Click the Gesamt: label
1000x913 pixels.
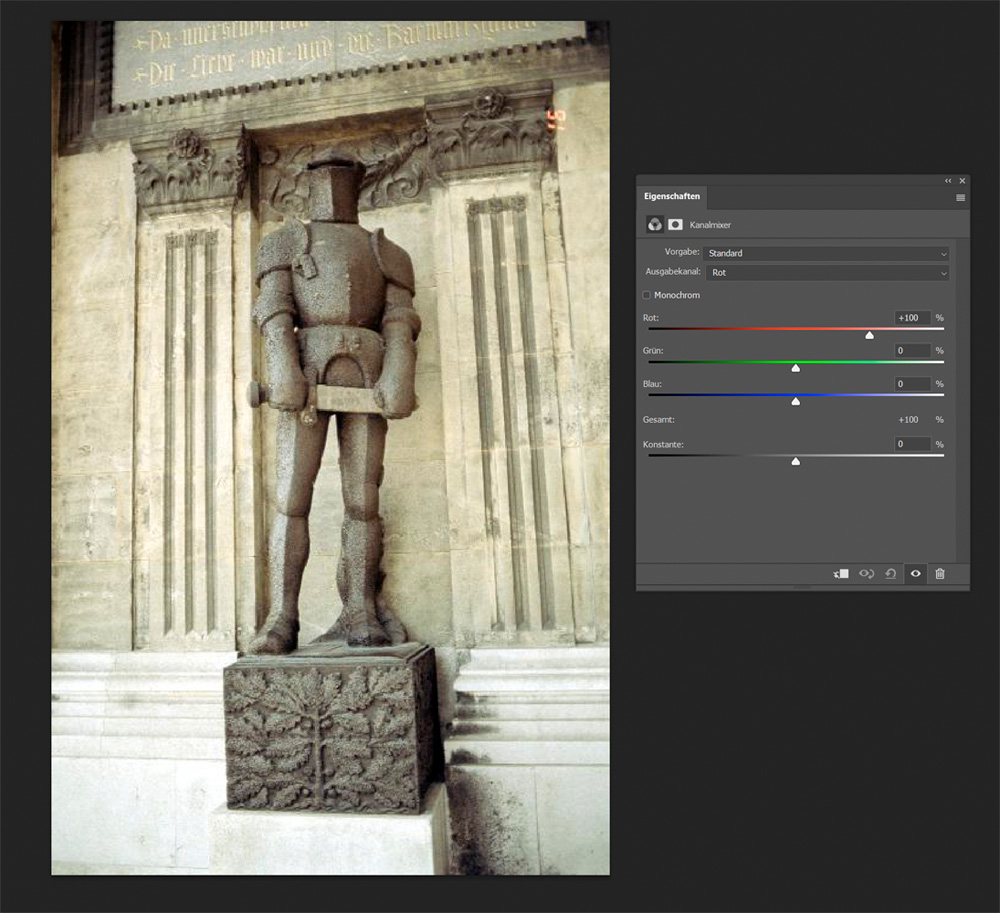click(x=659, y=420)
